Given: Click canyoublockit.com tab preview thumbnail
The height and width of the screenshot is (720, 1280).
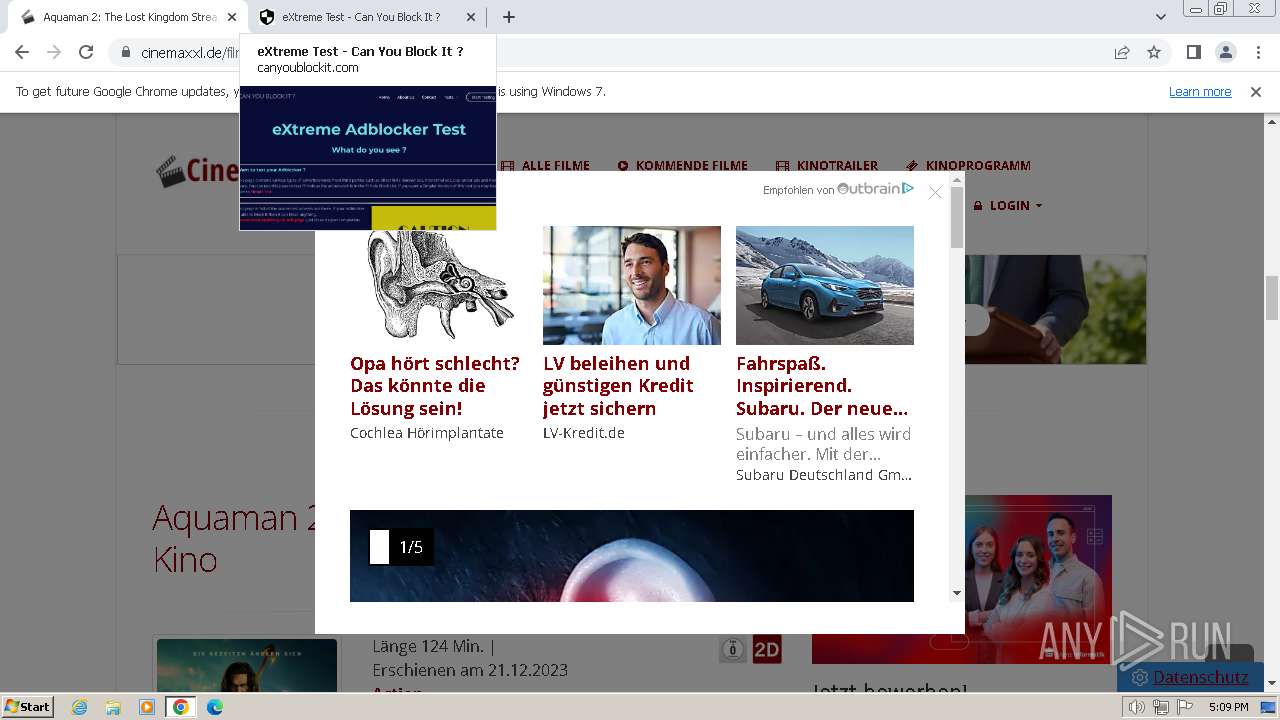Looking at the screenshot, I should coord(368,158).
